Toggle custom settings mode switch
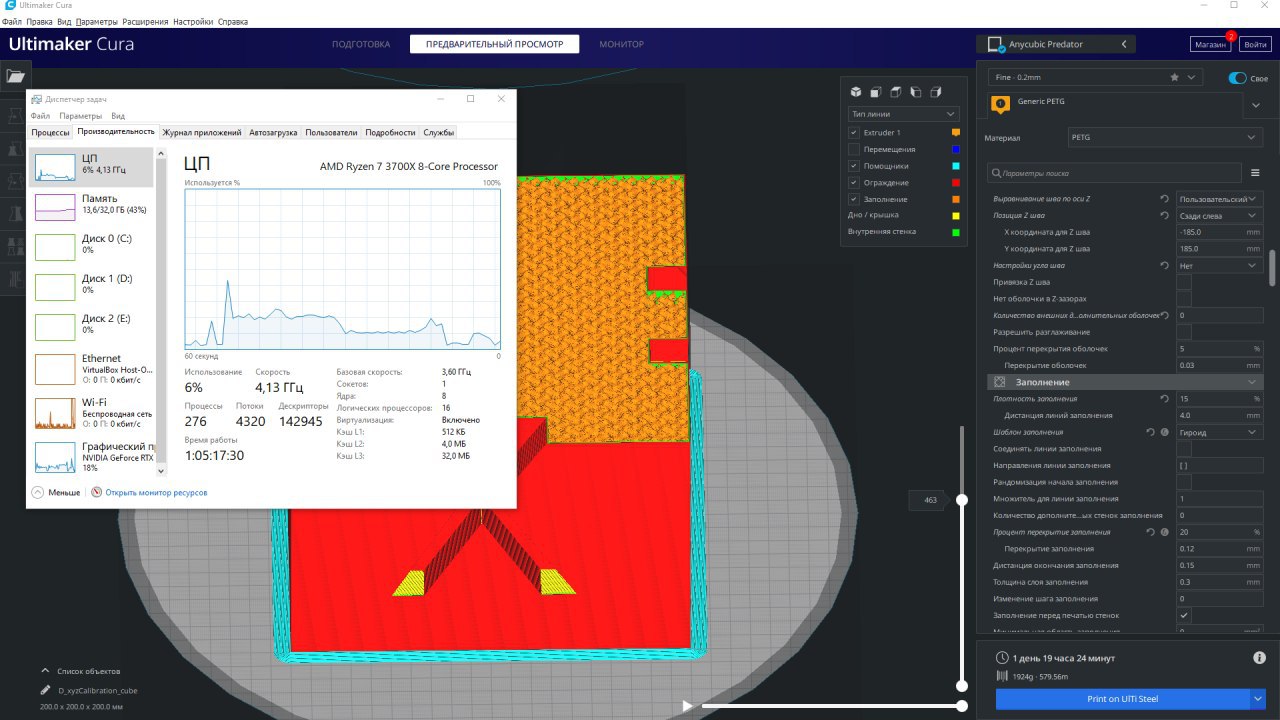The image size is (1280, 720). (x=1238, y=78)
